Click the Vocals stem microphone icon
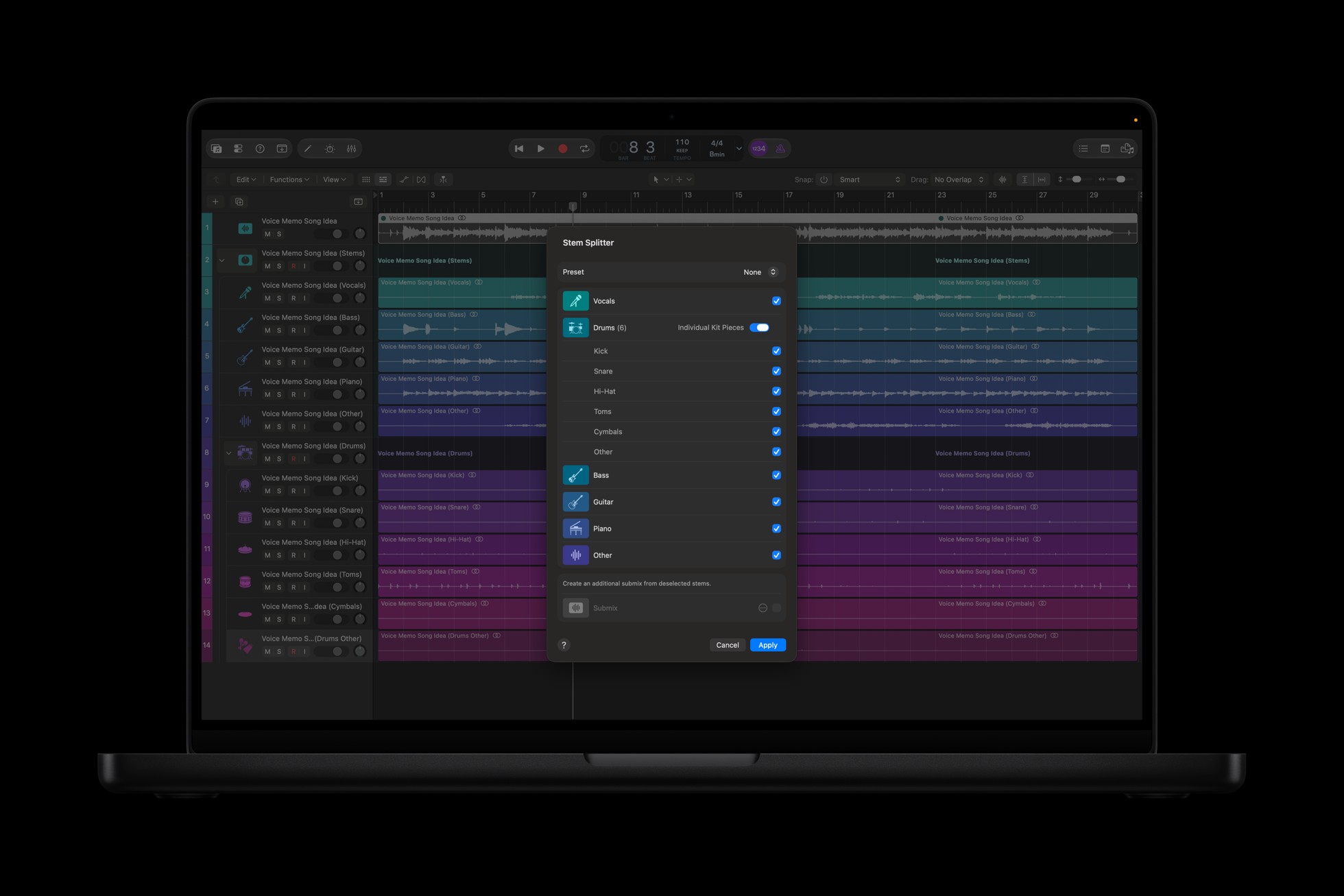The image size is (1344, 896). pyautogui.click(x=576, y=301)
